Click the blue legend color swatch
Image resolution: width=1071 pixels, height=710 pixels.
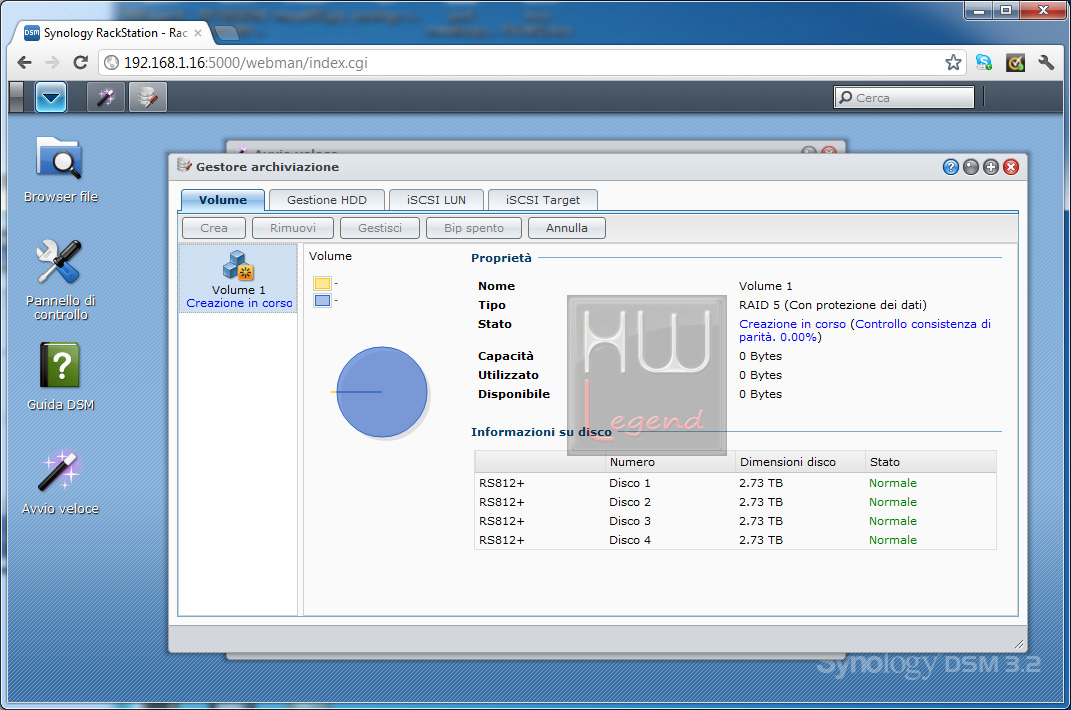coord(322,301)
